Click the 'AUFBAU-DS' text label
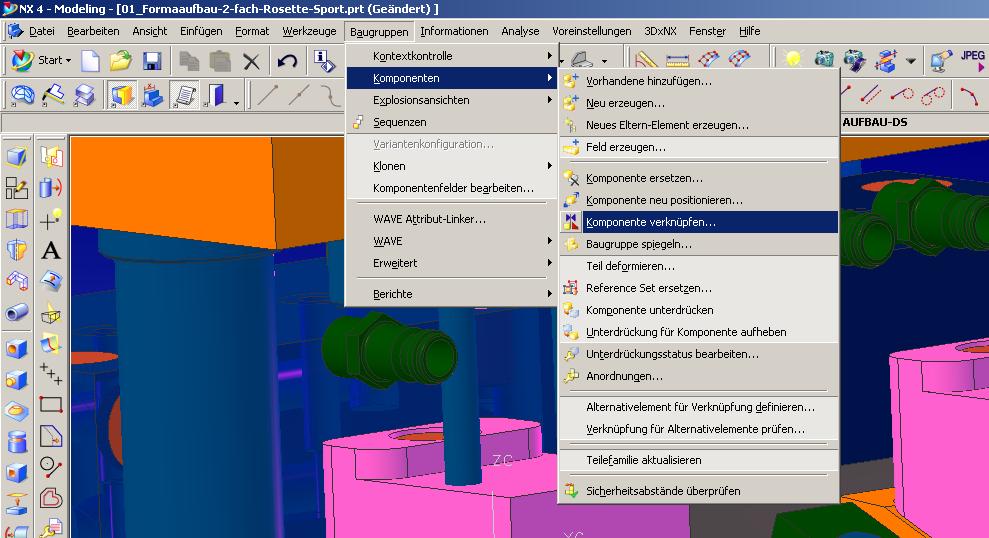The height and width of the screenshot is (538, 989). point(875,122)
